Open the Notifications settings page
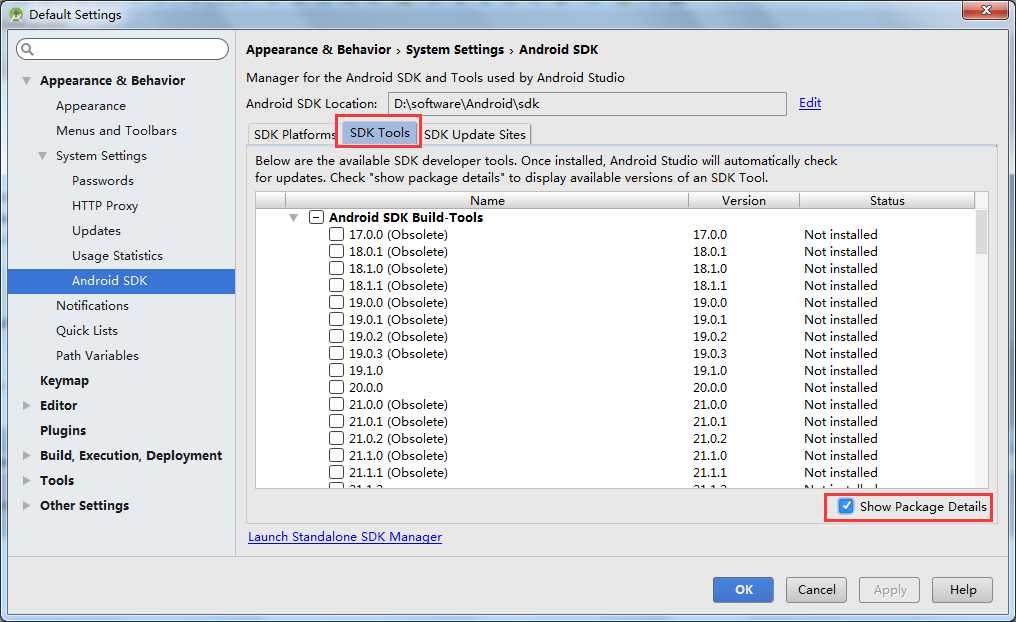Screen dimensions: 1016x622 pyautogui.click(x=92, y=306)
